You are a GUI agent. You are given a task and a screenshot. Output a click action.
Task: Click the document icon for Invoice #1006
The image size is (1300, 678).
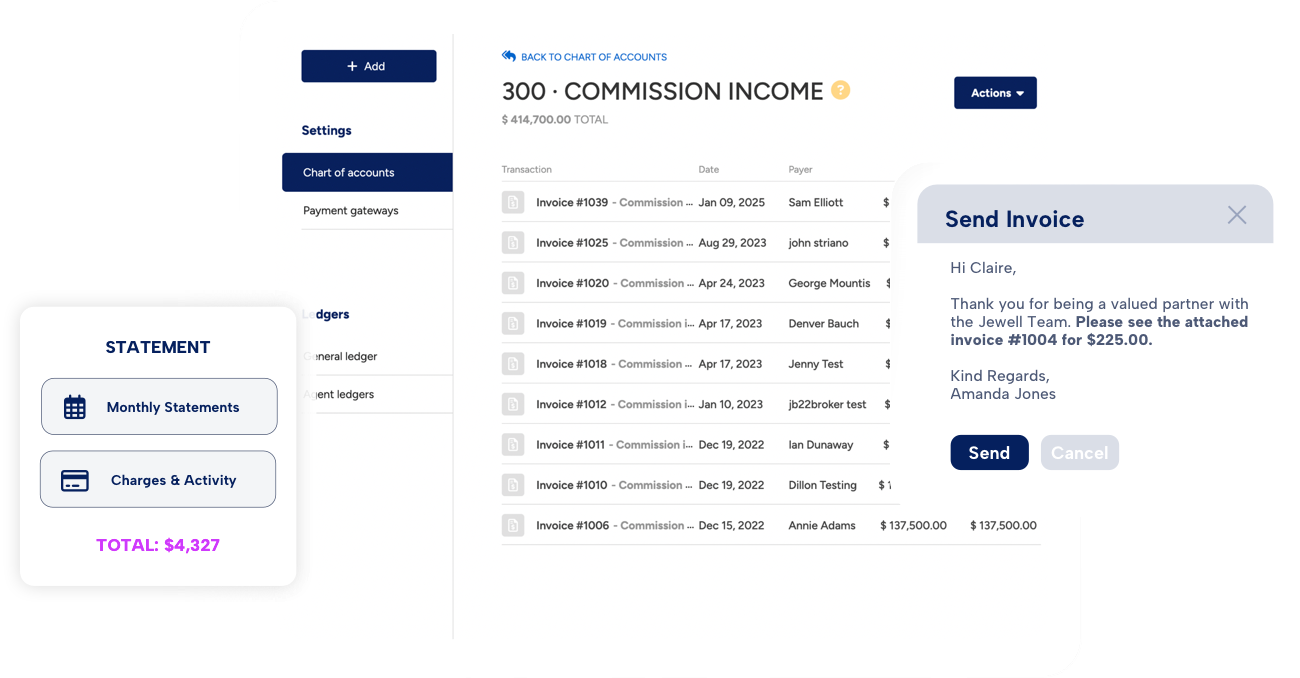click(513, 524)
